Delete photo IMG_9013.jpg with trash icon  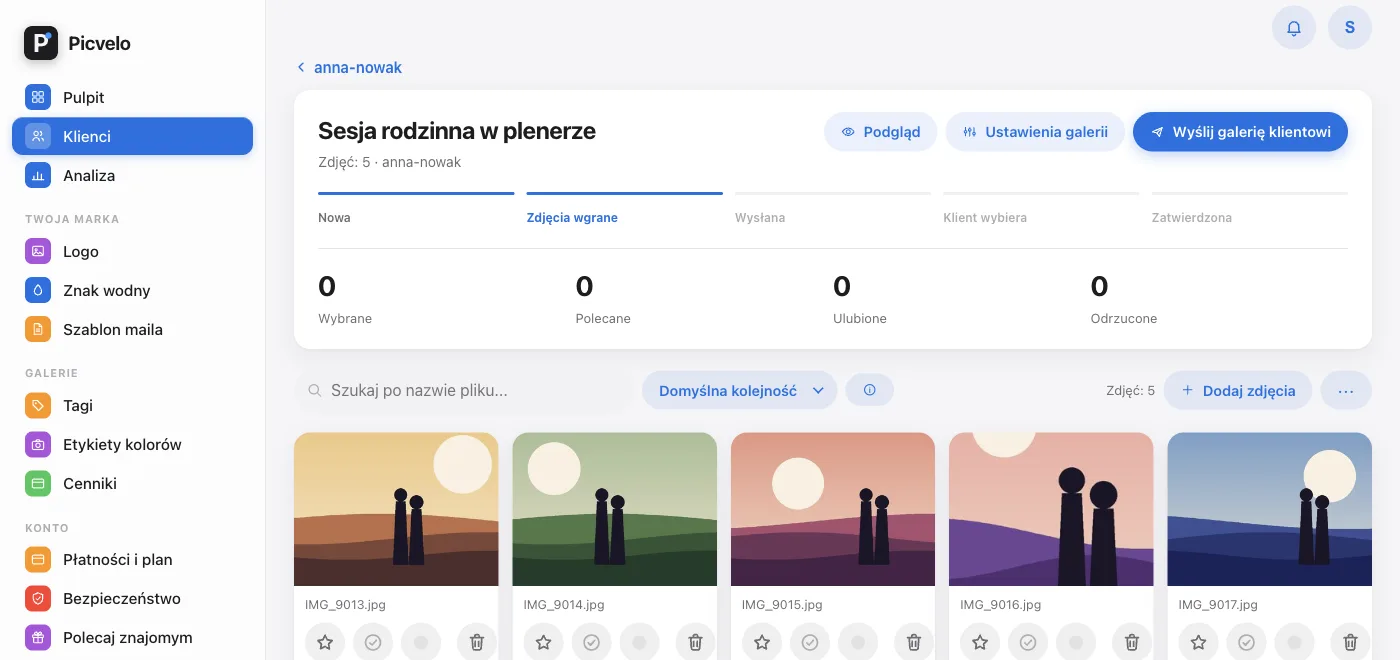coord(477,642)
